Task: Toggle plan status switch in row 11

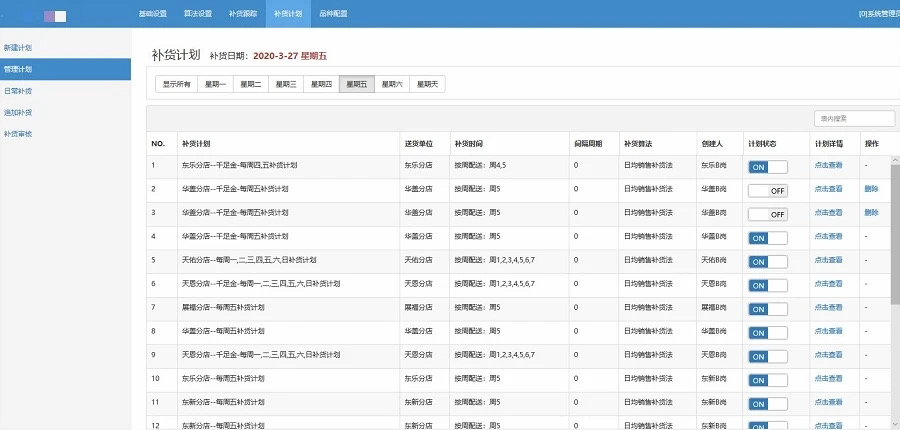Action: click(767, 404)
